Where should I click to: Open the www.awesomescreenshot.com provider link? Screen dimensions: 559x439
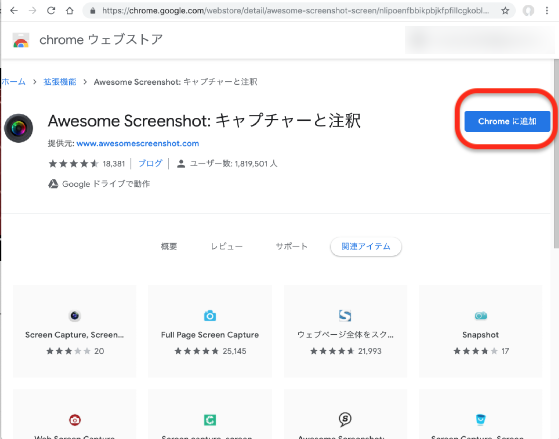[x=138, y=143]
